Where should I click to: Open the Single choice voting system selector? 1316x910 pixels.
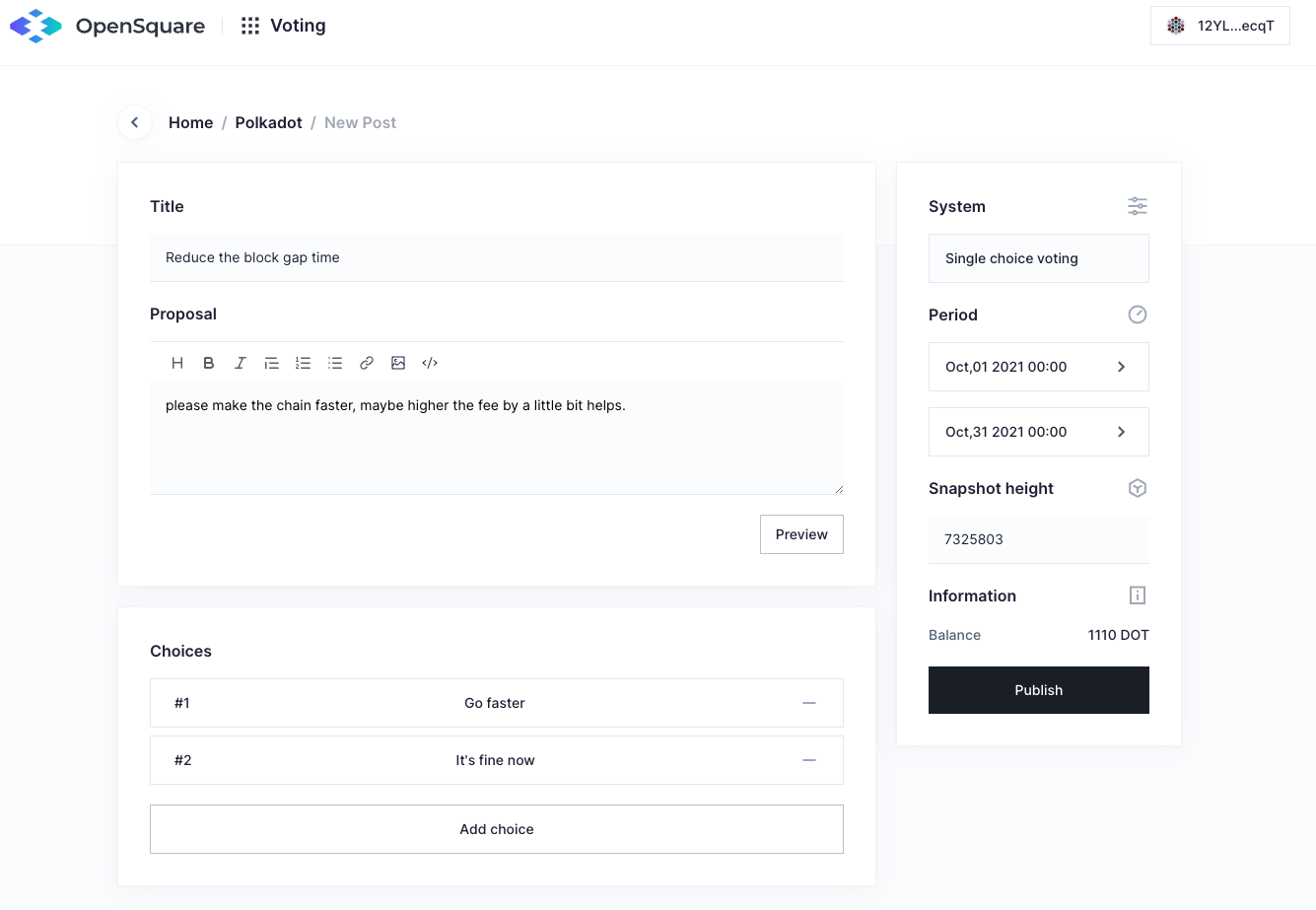tap(1038, 258)
